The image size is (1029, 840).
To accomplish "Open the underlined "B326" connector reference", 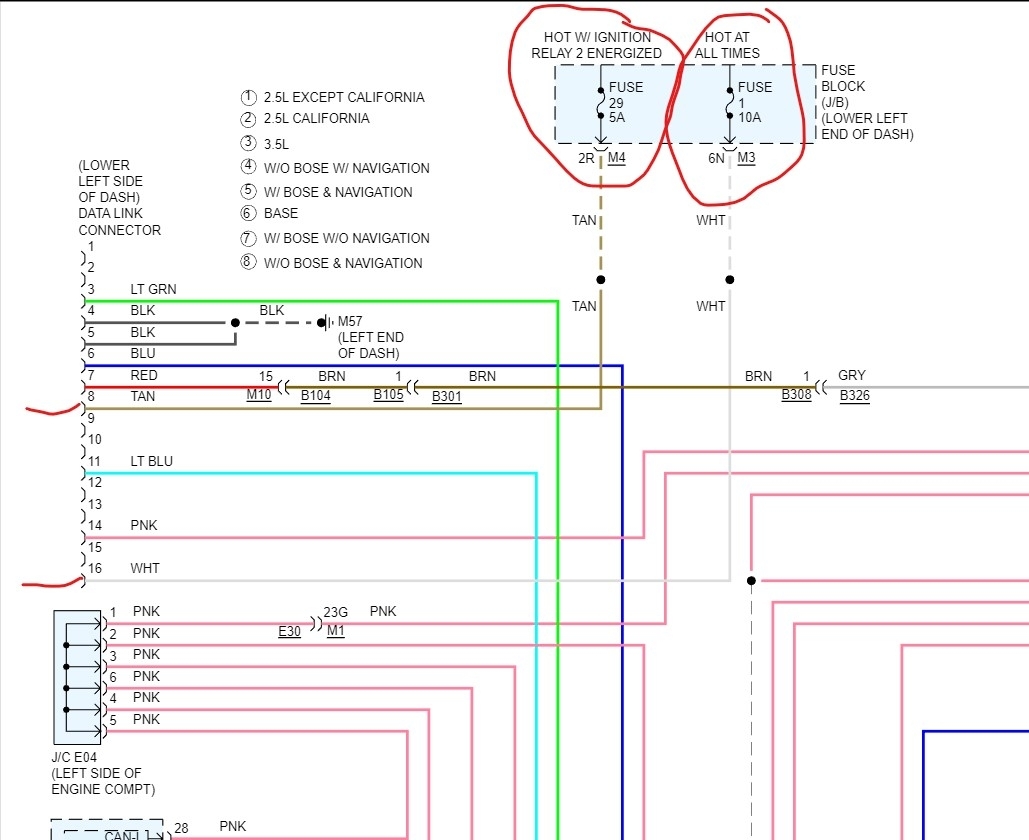I will click(855, 396).
